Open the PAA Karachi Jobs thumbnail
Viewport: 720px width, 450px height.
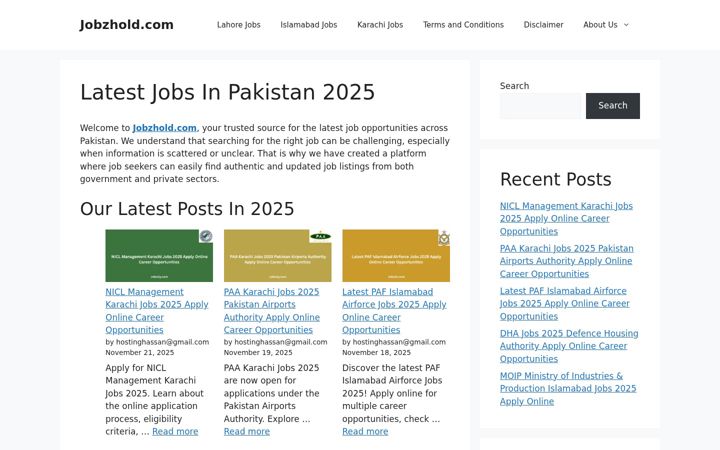pyautogui.click(x=277, y=256)
